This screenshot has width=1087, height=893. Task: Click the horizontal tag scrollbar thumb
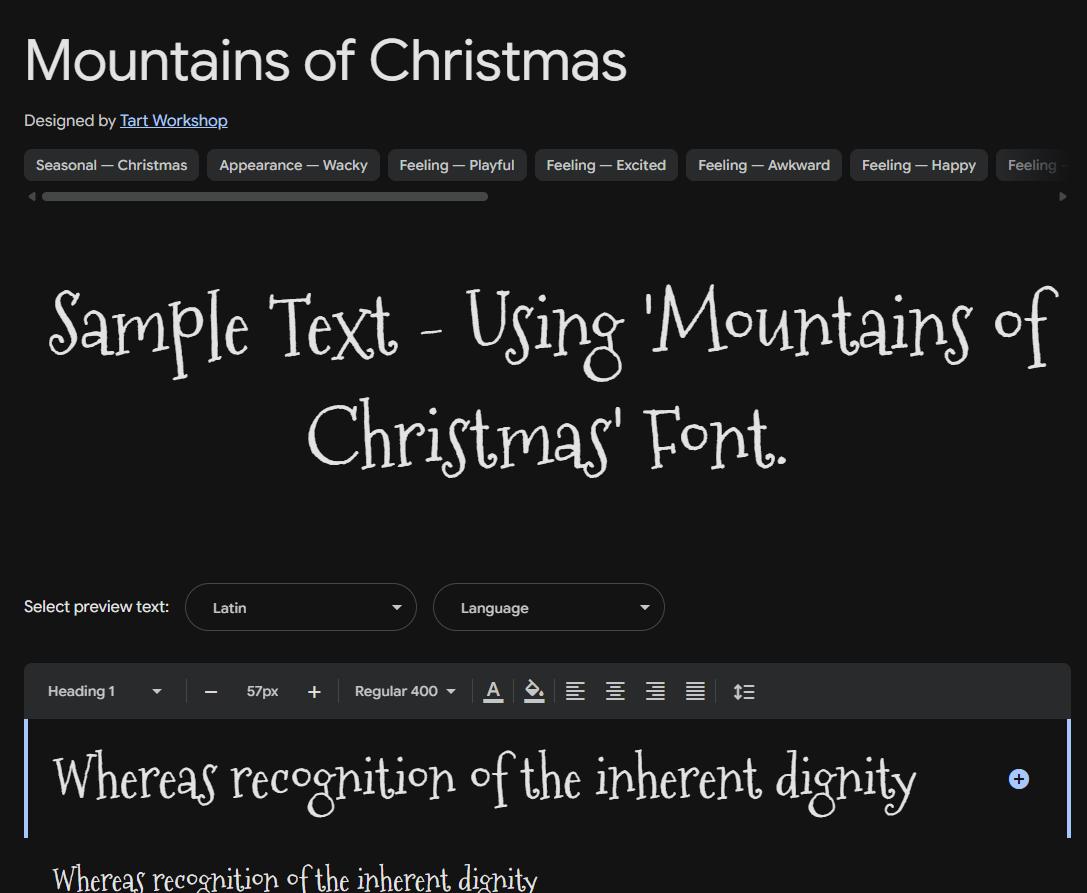pos(265,197)
